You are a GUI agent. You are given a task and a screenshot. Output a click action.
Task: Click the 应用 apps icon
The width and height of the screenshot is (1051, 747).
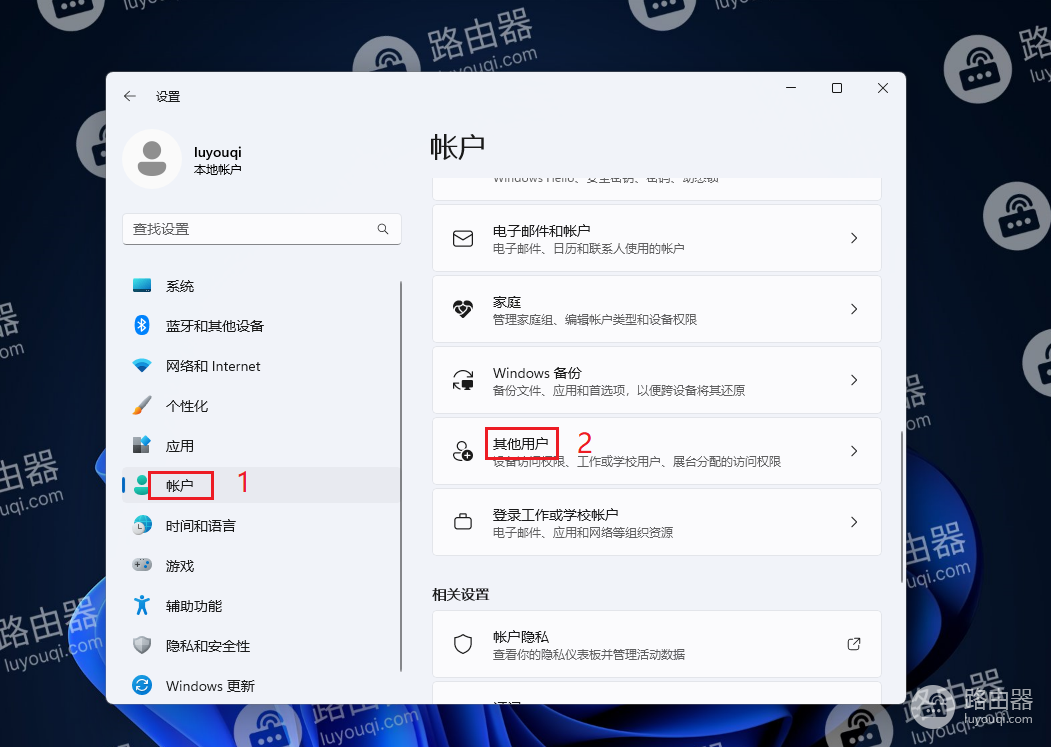(x=142, y=445)
